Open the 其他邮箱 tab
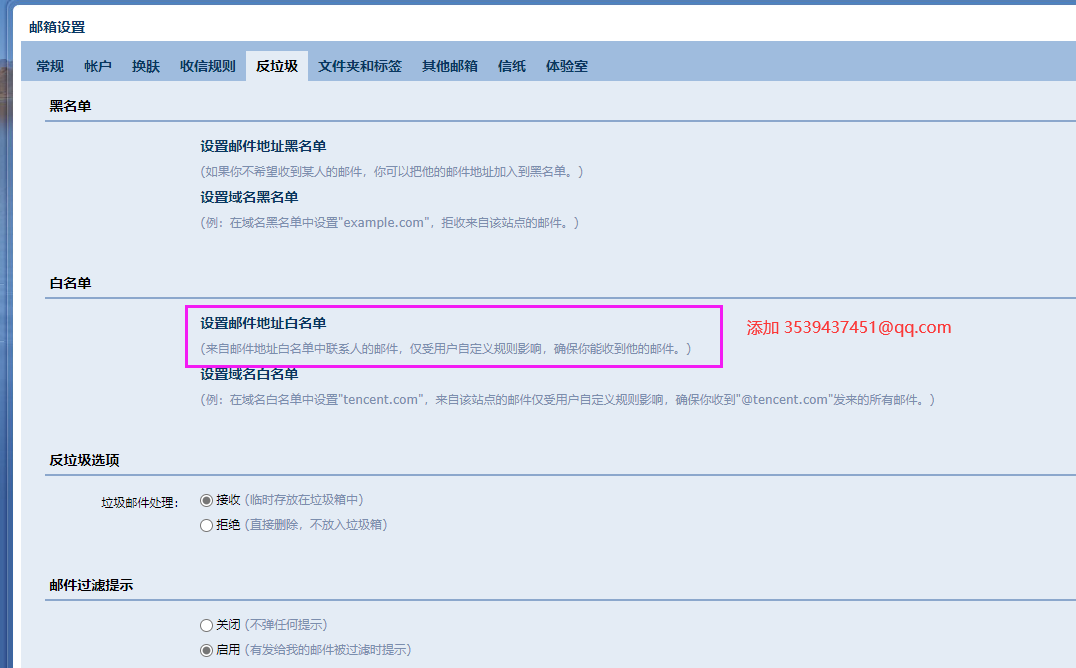Image resolution: width=1076 pixels, height=668 pixels. (450, 66)
